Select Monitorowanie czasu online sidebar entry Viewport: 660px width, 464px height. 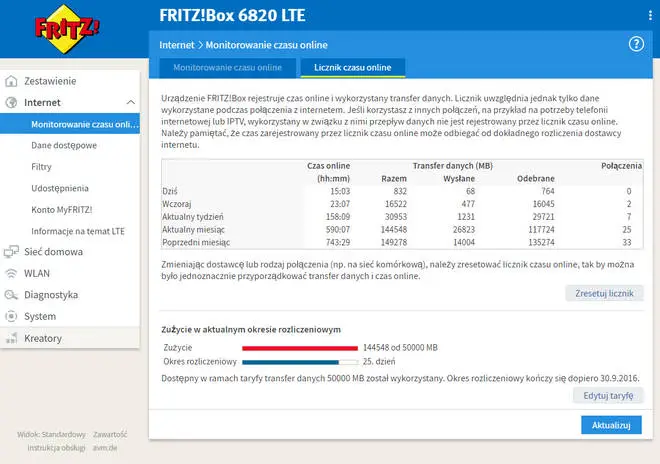point(70,124)
